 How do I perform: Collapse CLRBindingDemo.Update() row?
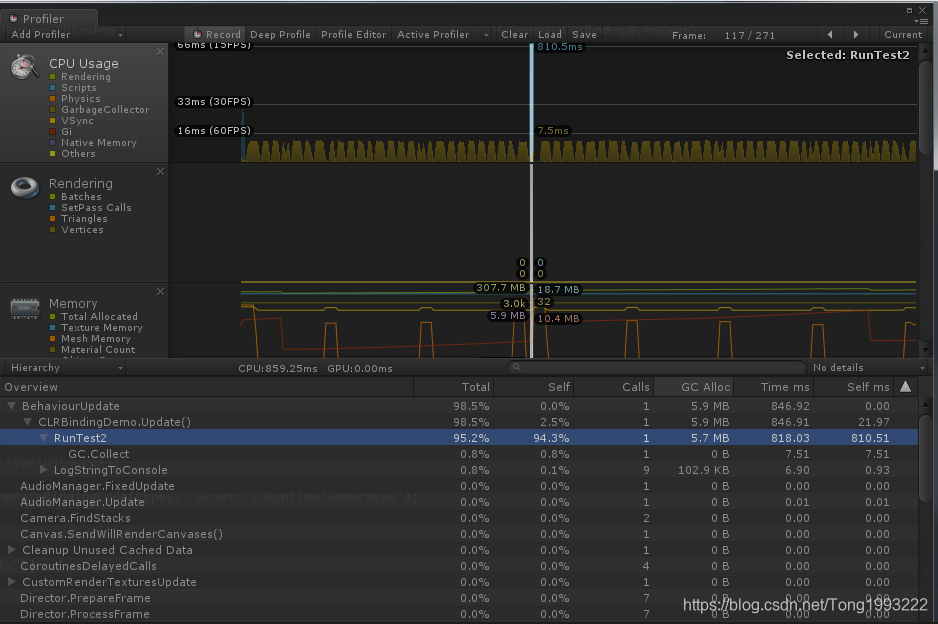pos(28,422)
